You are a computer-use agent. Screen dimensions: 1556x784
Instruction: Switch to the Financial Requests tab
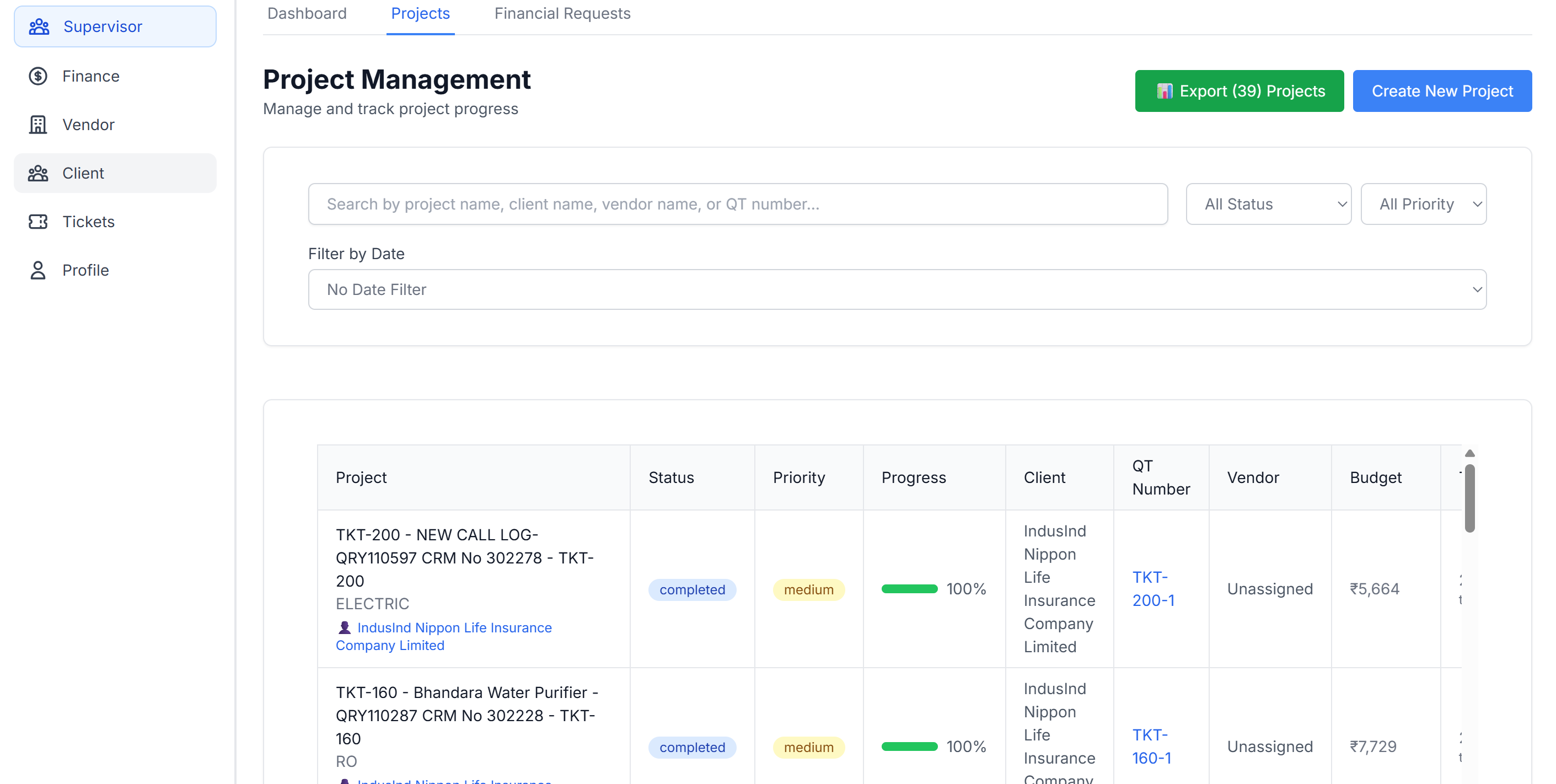(562, 14)
